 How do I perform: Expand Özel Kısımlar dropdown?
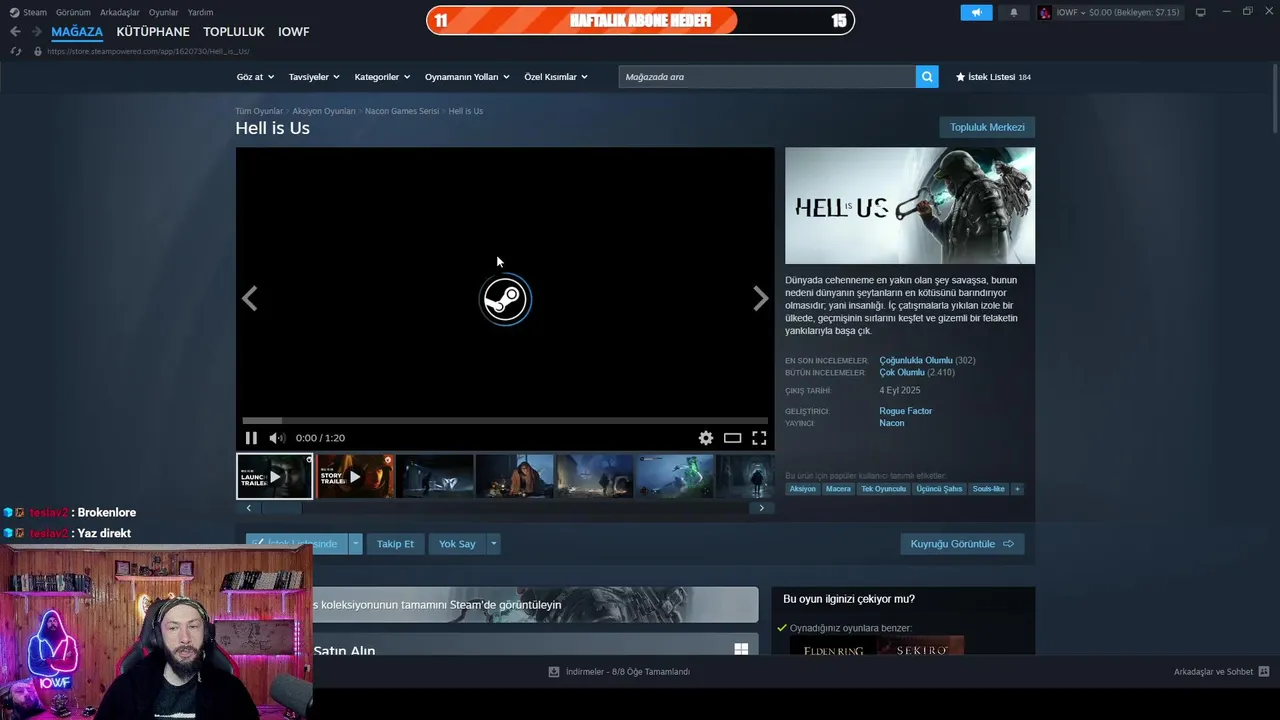(x=556, y=77)
